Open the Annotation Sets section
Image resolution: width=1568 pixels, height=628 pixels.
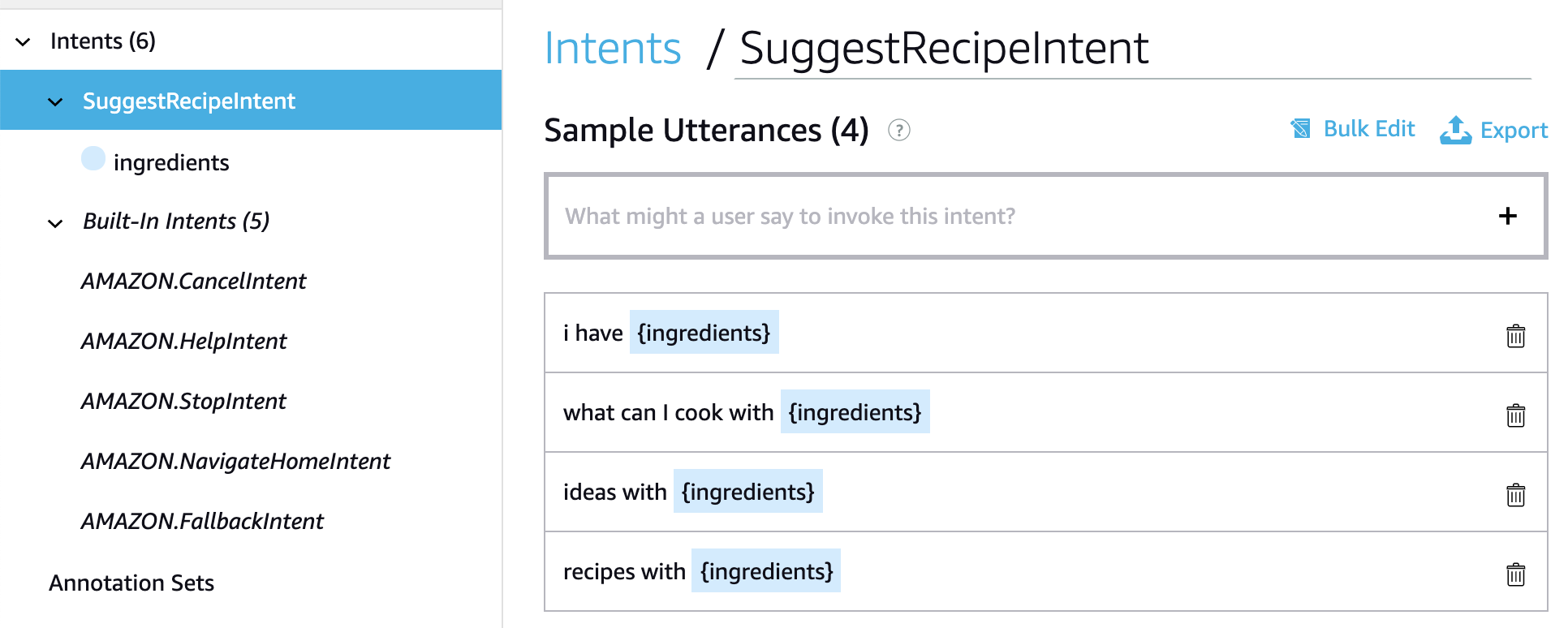click(x=131, y=583)
